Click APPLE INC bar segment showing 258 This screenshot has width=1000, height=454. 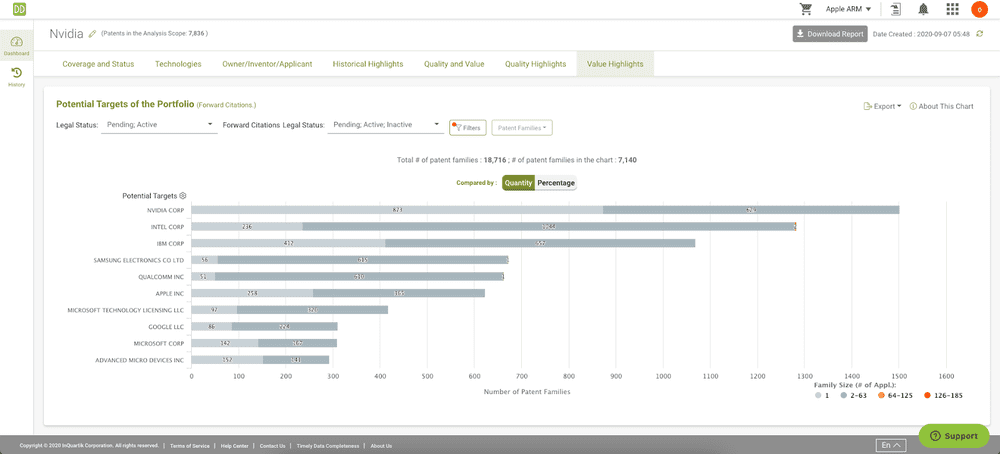(253, 293)
